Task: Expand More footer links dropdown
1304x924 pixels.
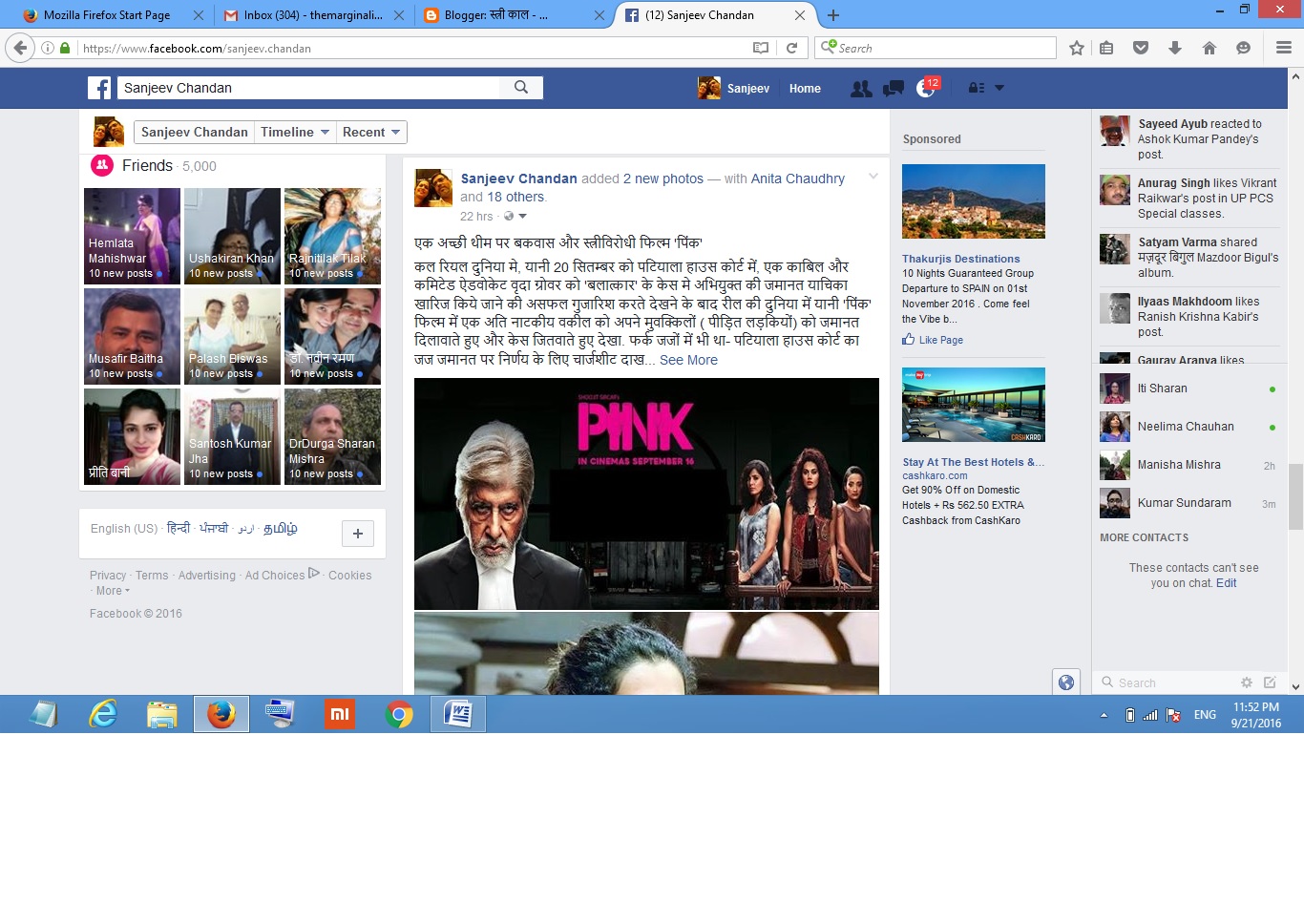Action: pyautogui.click(x=113, y=591)
